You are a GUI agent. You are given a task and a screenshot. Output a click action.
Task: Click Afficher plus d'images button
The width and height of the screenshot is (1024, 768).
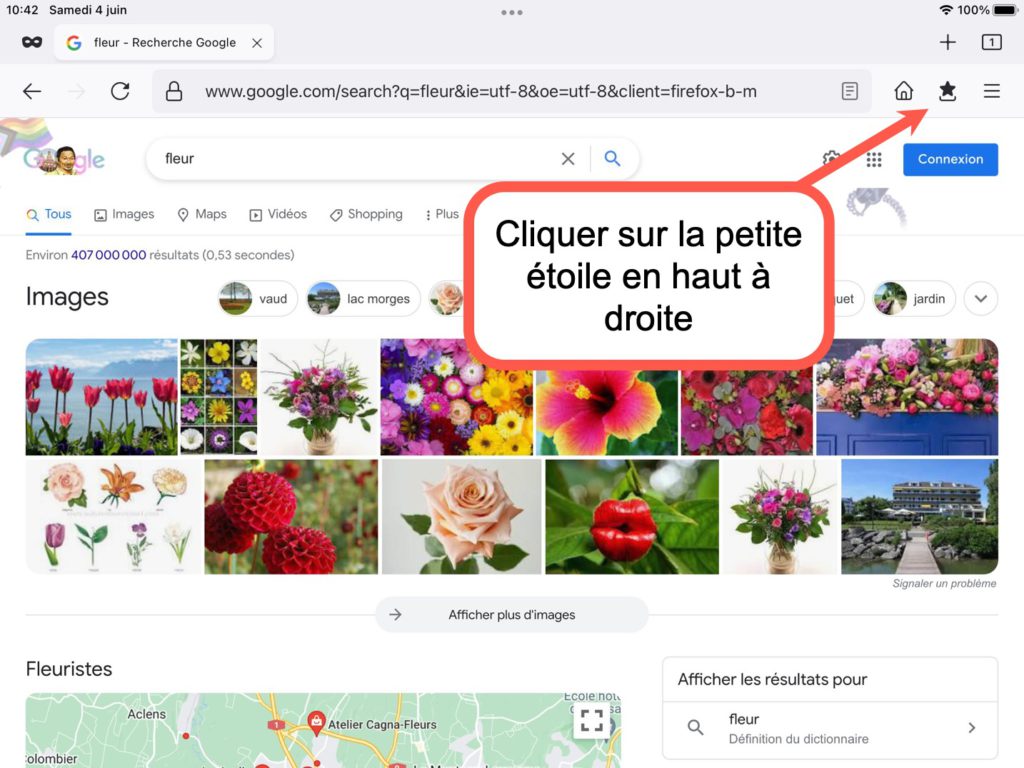tap(511, 615)
